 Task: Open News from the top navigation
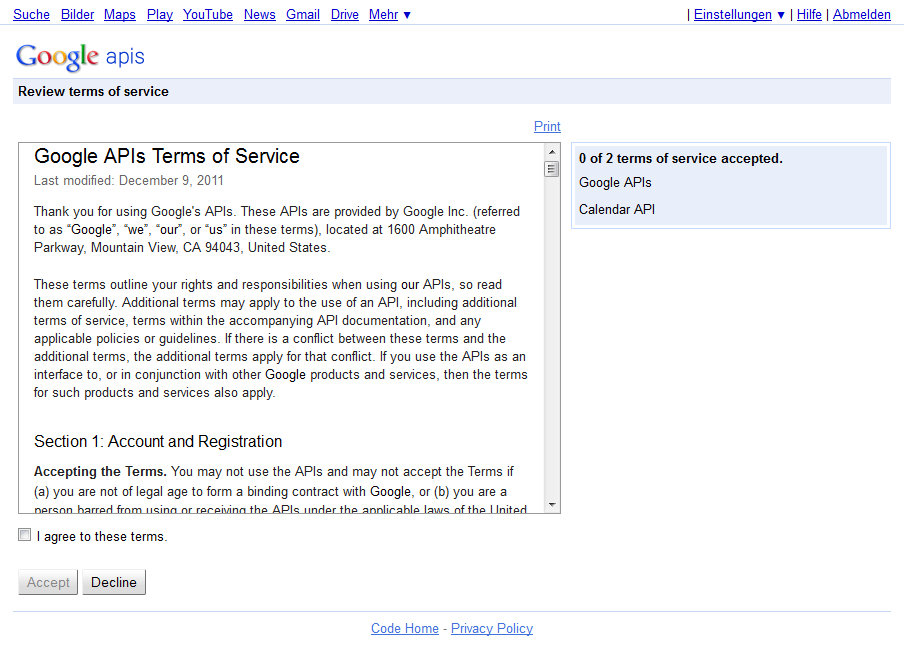pos(259,14)
